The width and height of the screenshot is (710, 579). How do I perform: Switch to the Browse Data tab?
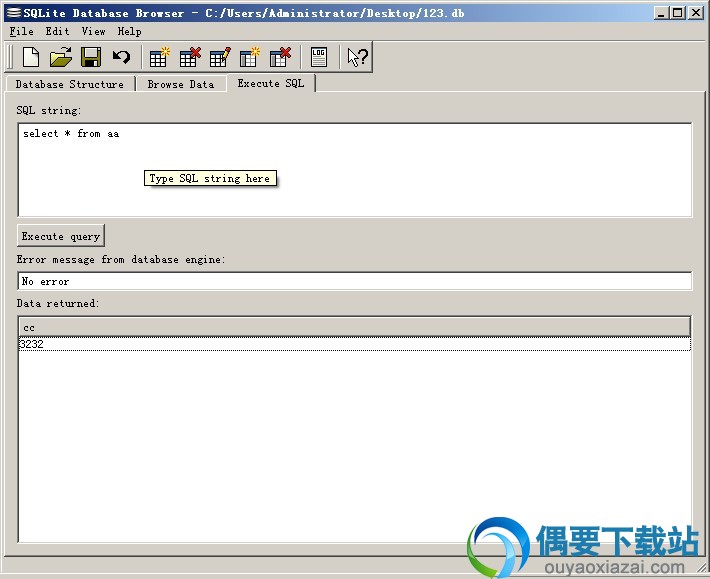tap(181, 84)
